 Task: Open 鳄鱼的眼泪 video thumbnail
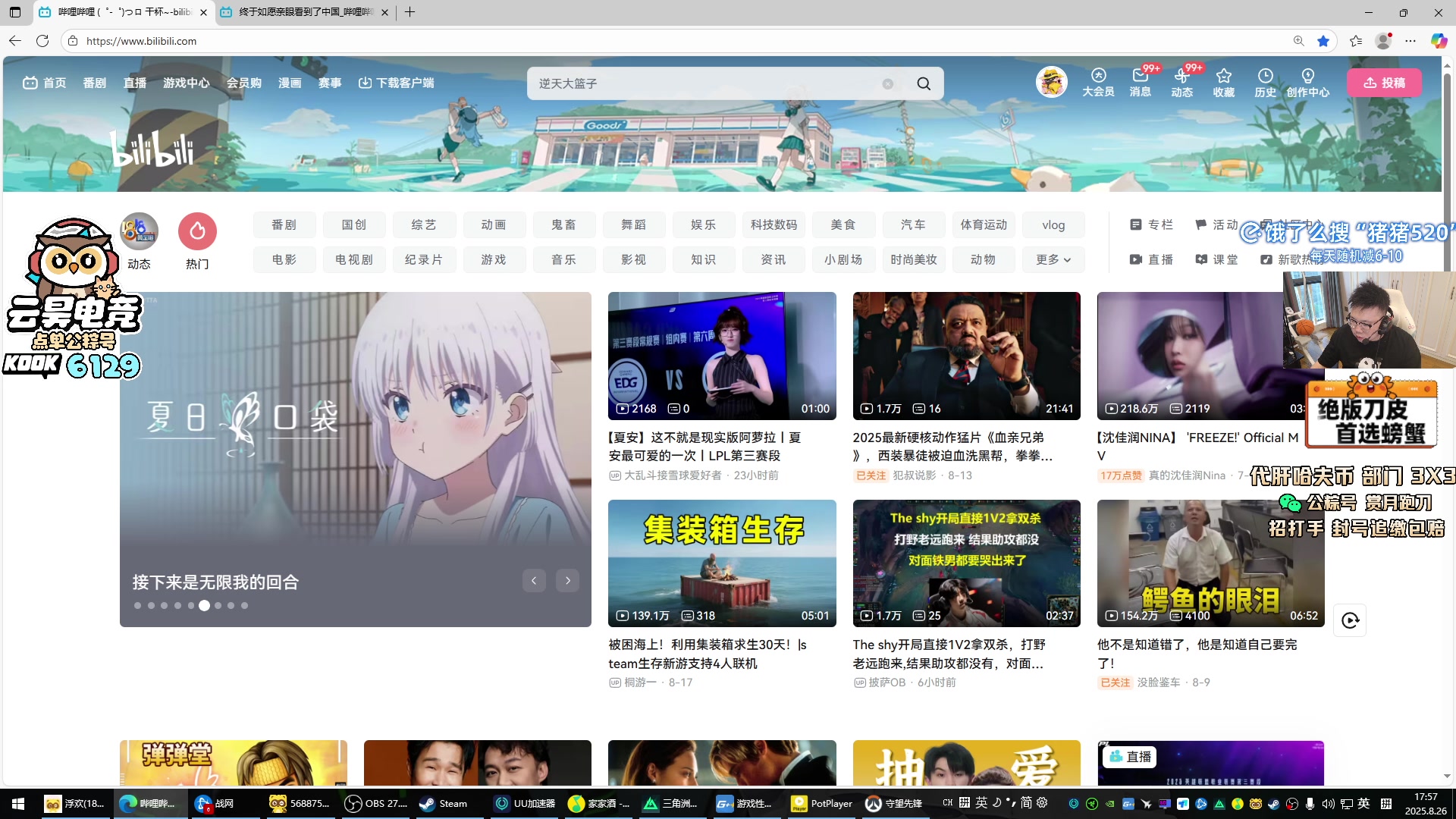pos(1210,563)
